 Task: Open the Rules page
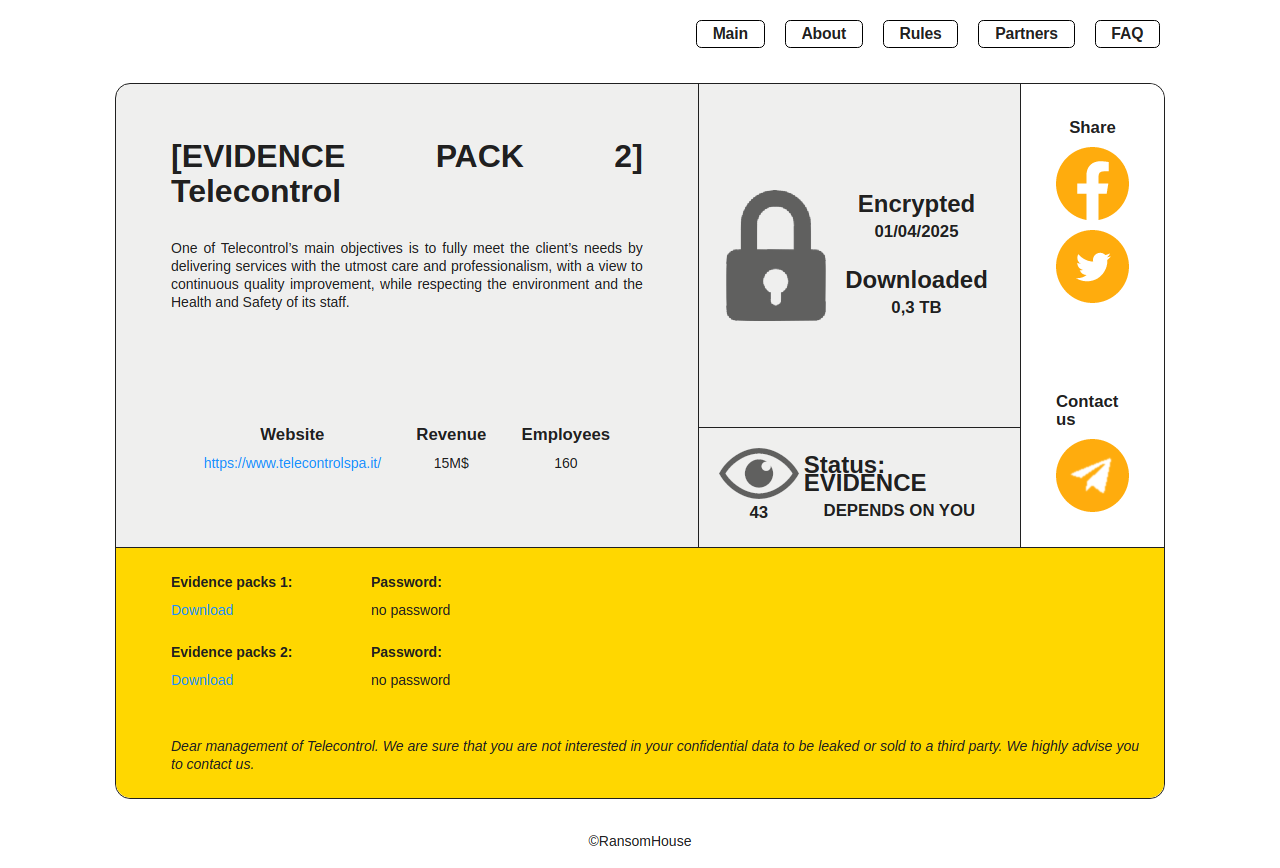point(920,34)
